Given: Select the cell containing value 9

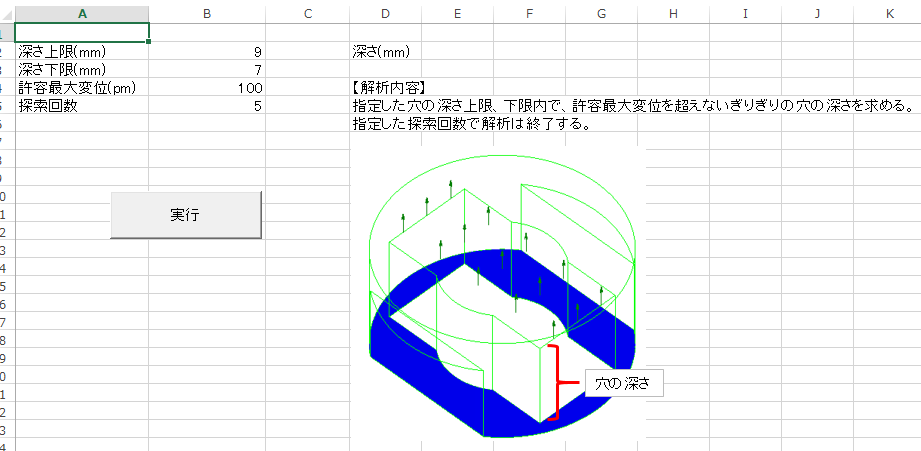Looking at the screenshot, I should (207, 51).
